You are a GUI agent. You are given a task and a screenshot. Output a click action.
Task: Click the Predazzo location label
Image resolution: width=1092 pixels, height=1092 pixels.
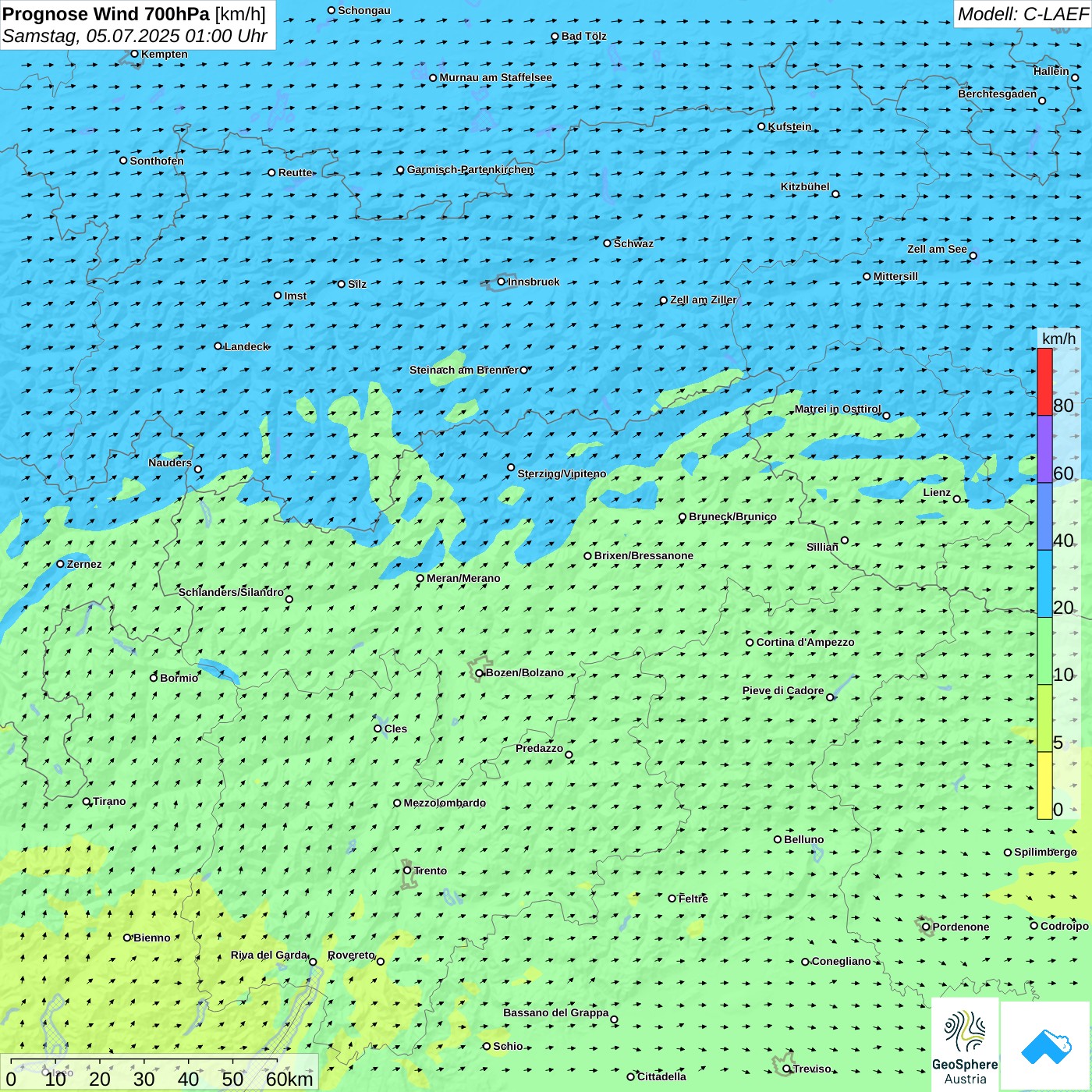[x=539, y=748]
